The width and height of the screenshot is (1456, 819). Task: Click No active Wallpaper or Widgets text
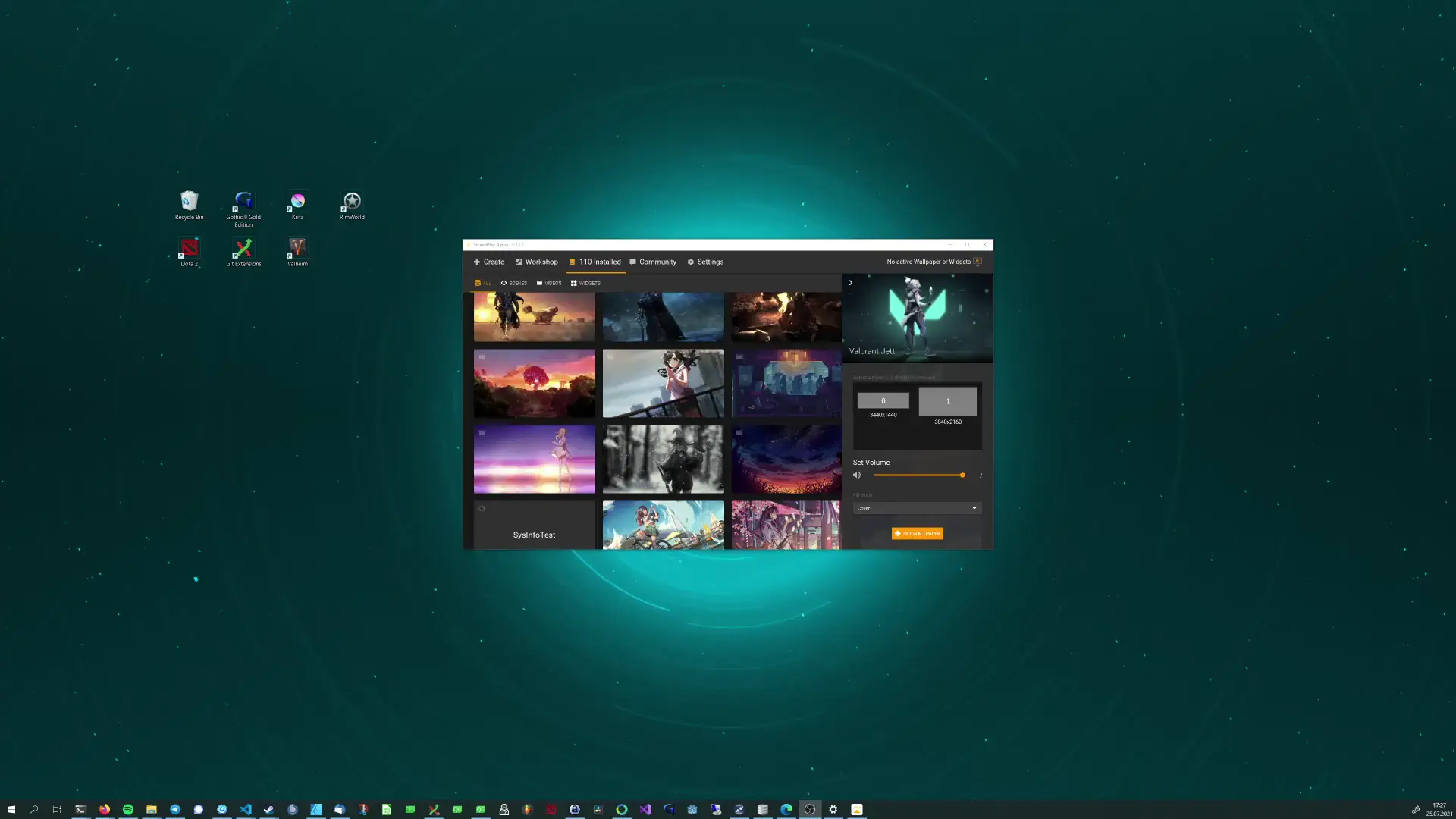click(x=929, y=262)
